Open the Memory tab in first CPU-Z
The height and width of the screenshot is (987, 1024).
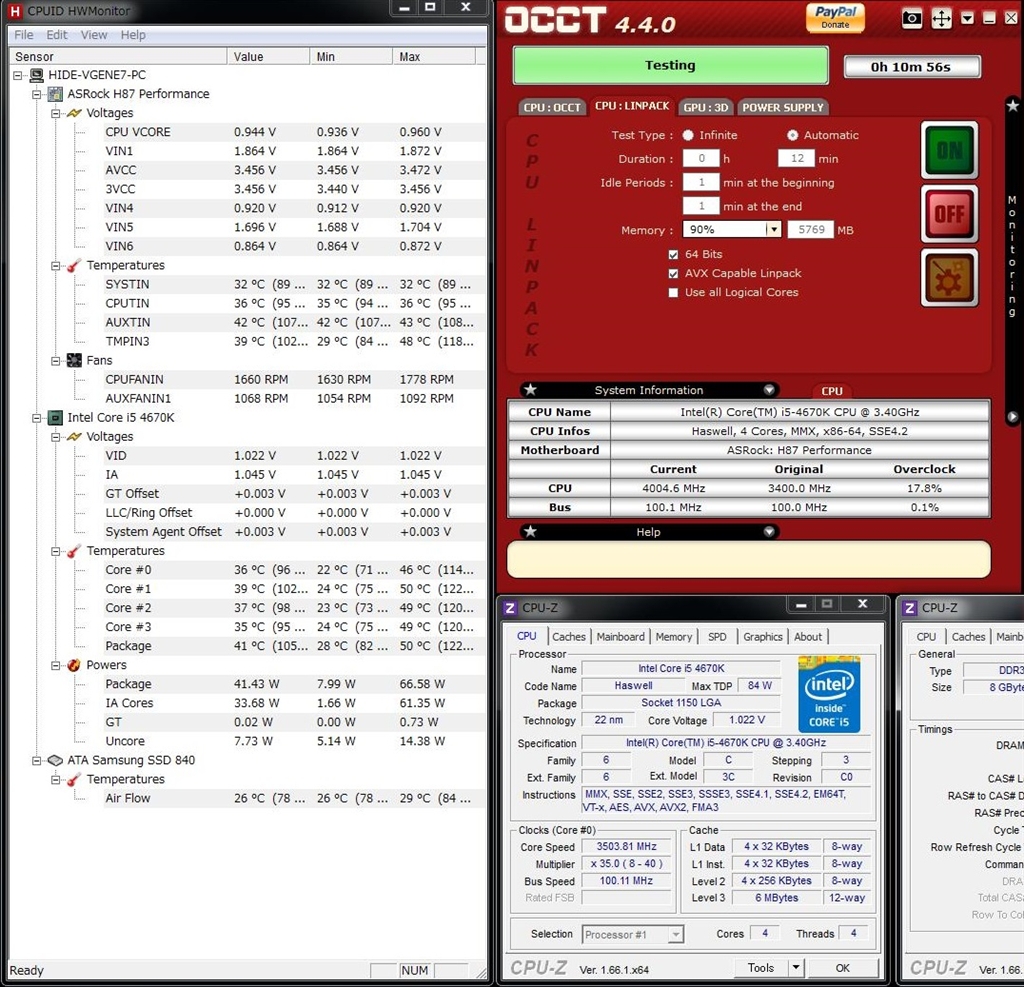(x=673, y=637)
